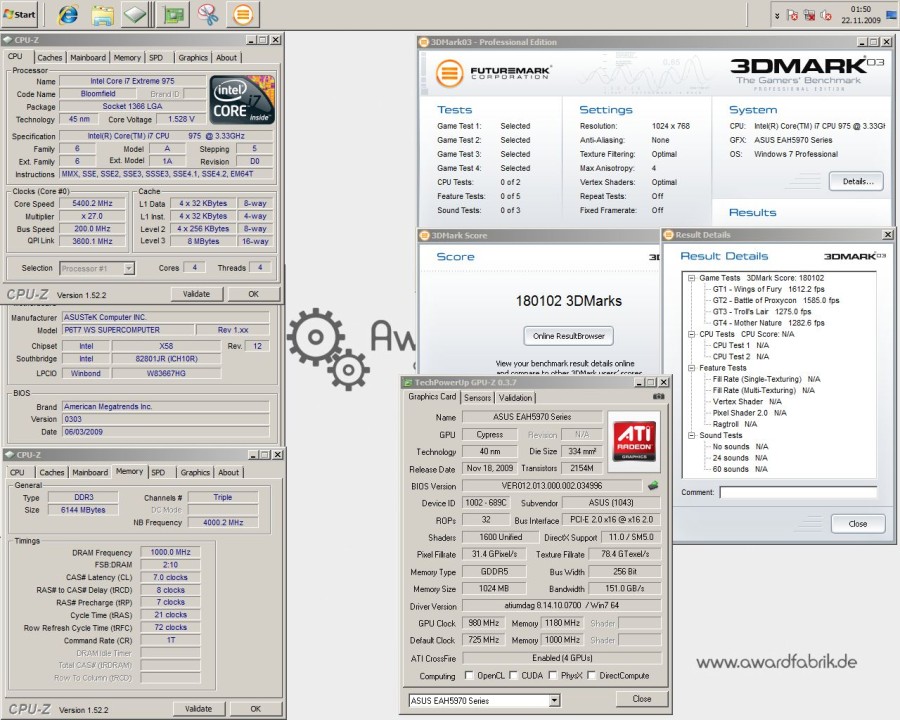The height and width of the screenshot is (720, 900).
Task: Click the muted speaker volume tray icon
Action: 826,15
